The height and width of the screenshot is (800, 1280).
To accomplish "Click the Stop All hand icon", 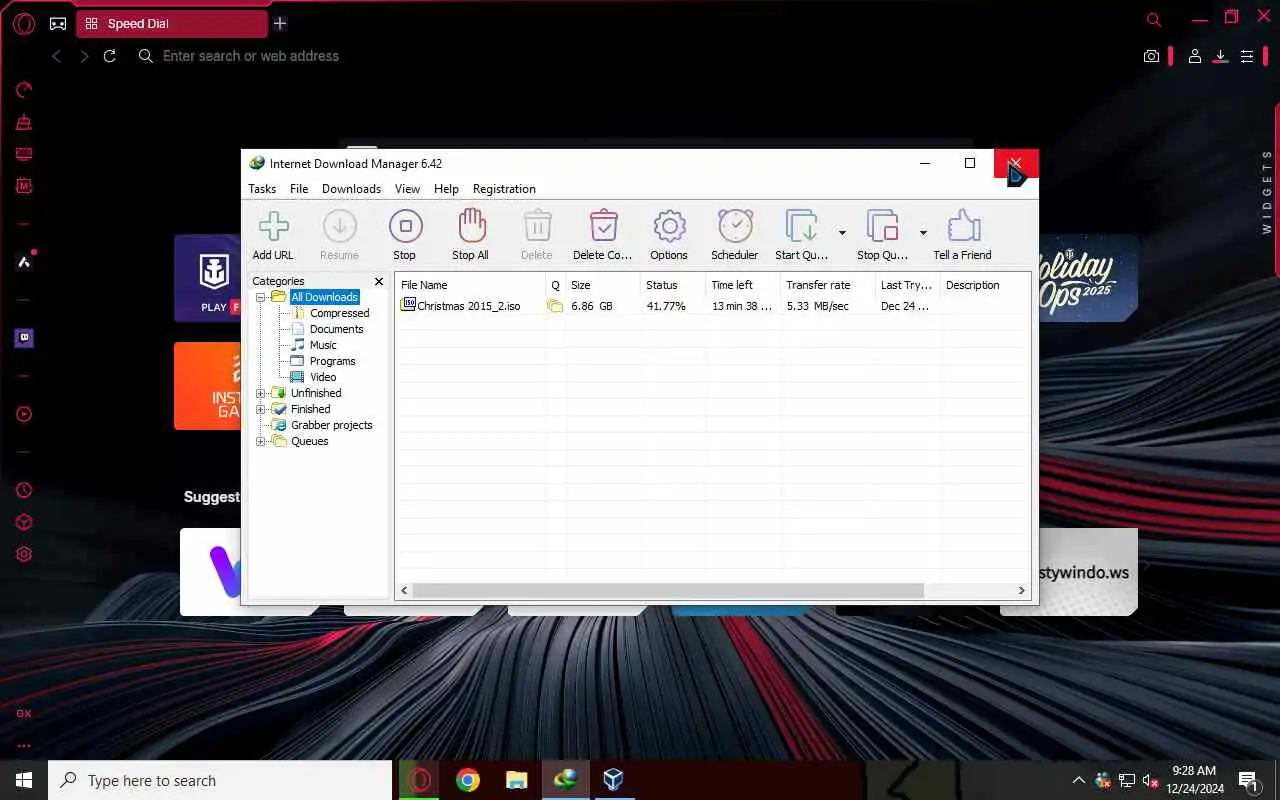I will point(471,227).
